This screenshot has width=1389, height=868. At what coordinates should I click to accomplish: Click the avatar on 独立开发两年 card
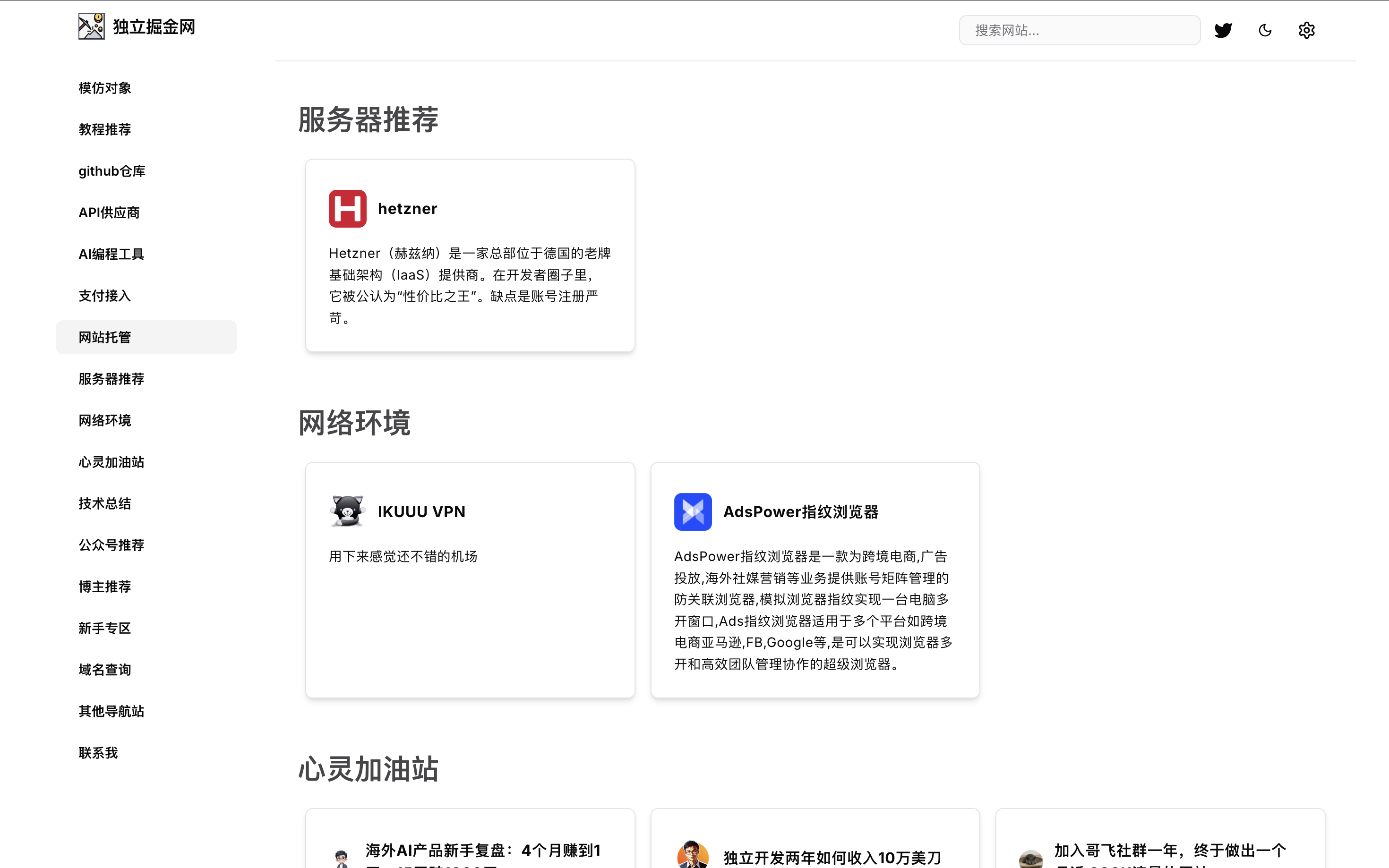[693, 855]
